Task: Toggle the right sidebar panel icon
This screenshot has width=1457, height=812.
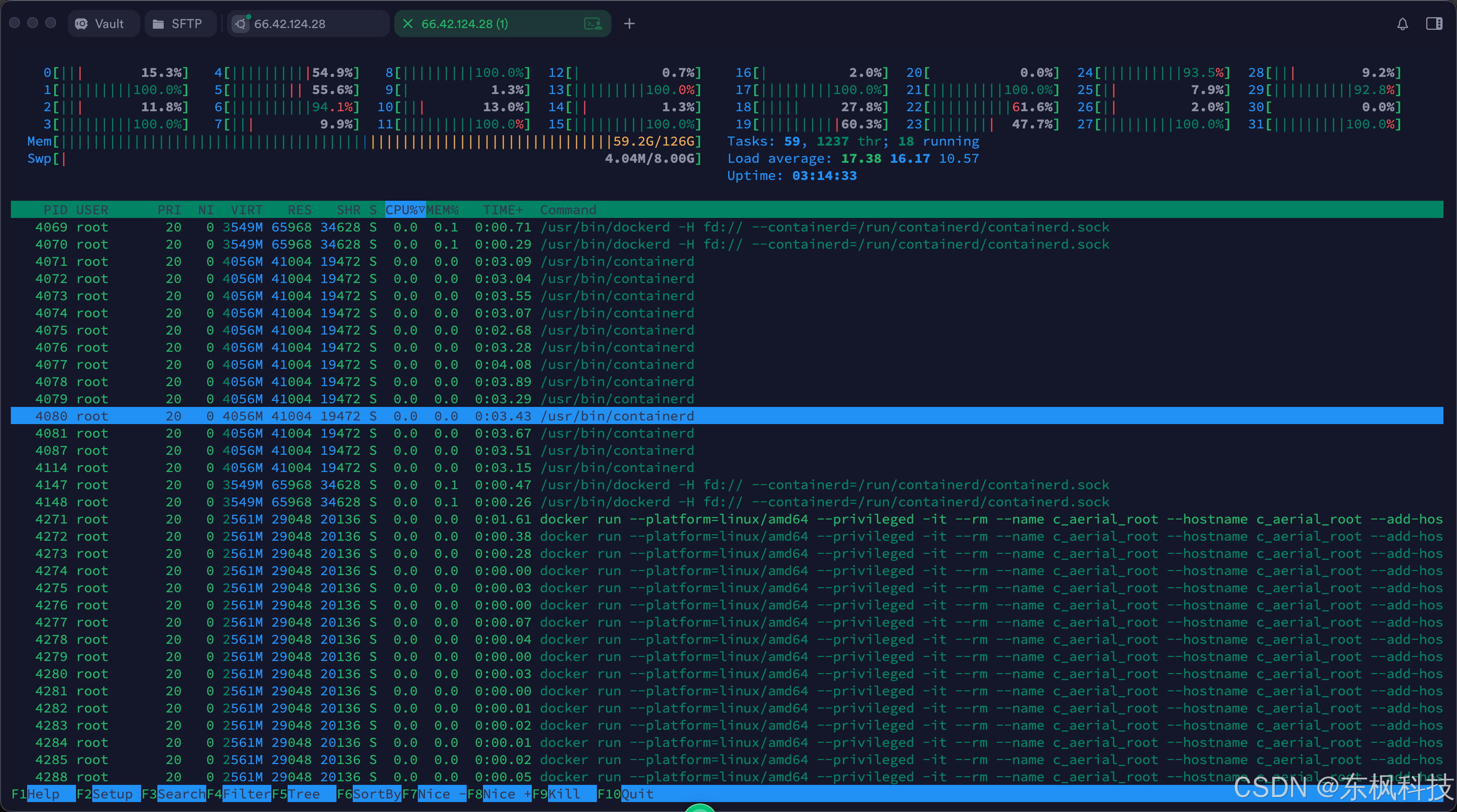Action: [x=1434, y=24]
